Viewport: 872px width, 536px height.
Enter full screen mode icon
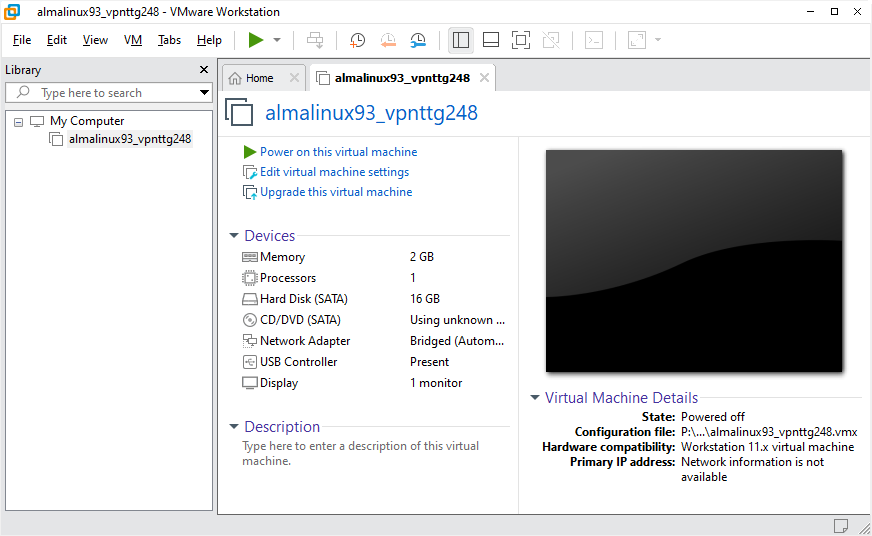coord(521,40)
